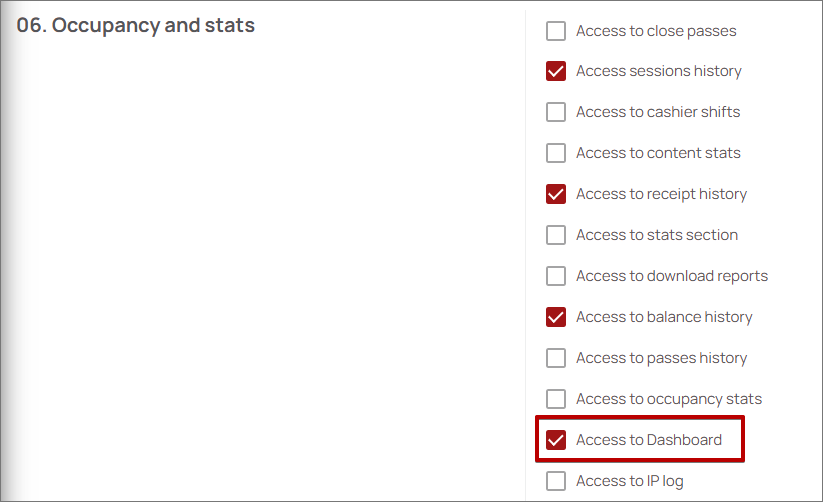Viewport: 823px width, 502px height.
Task: Select the "Access to IP log" label text
Action: (629, 481)
